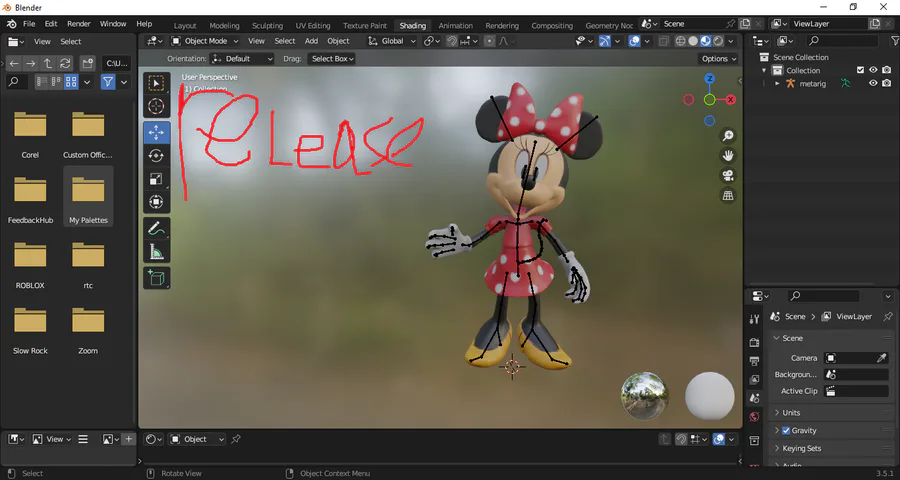Open the Render menu
Screen dimensions: 900x480
point(78,23)
